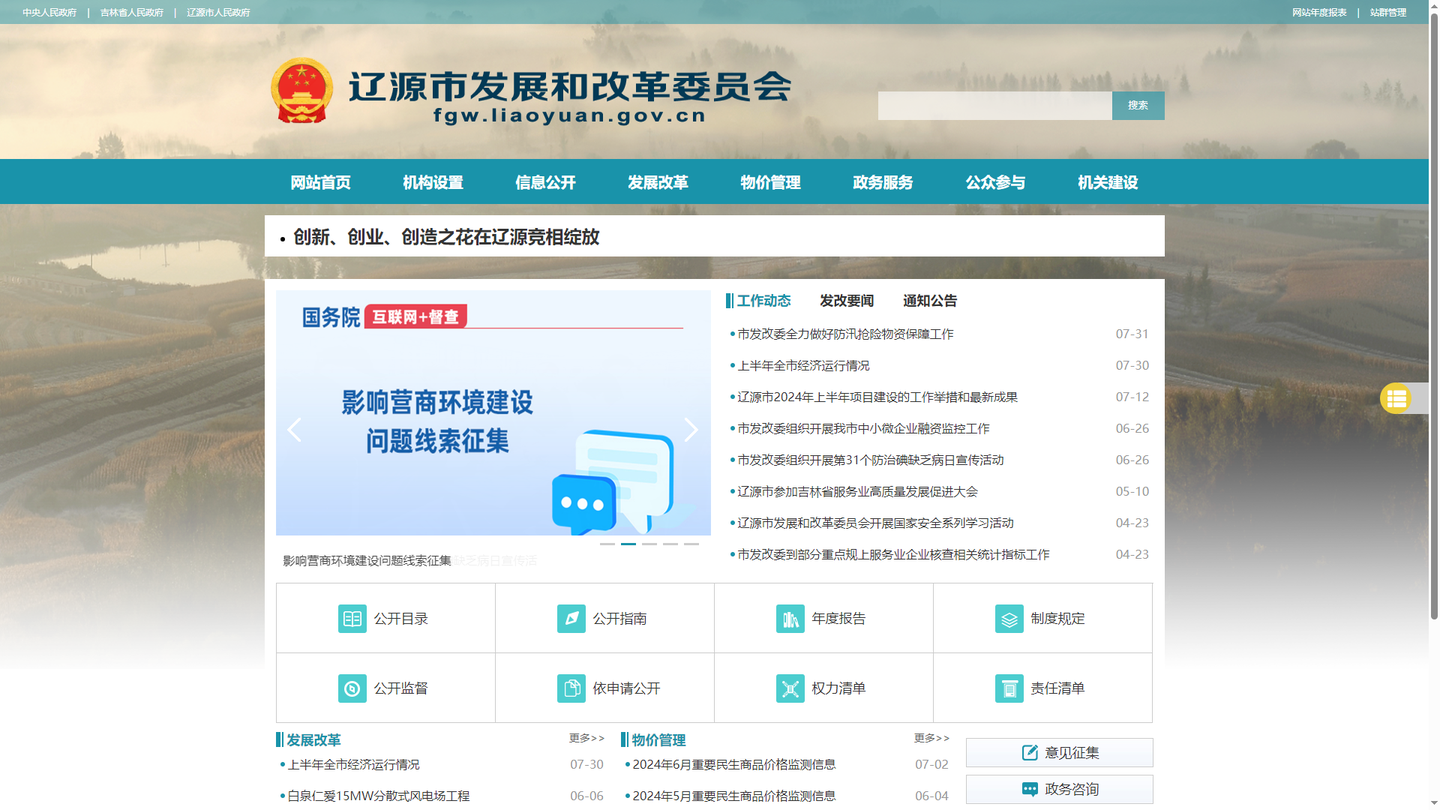Open 信息公开 navigation item
Screen dimensions: 1440x810
pos(545,182)
